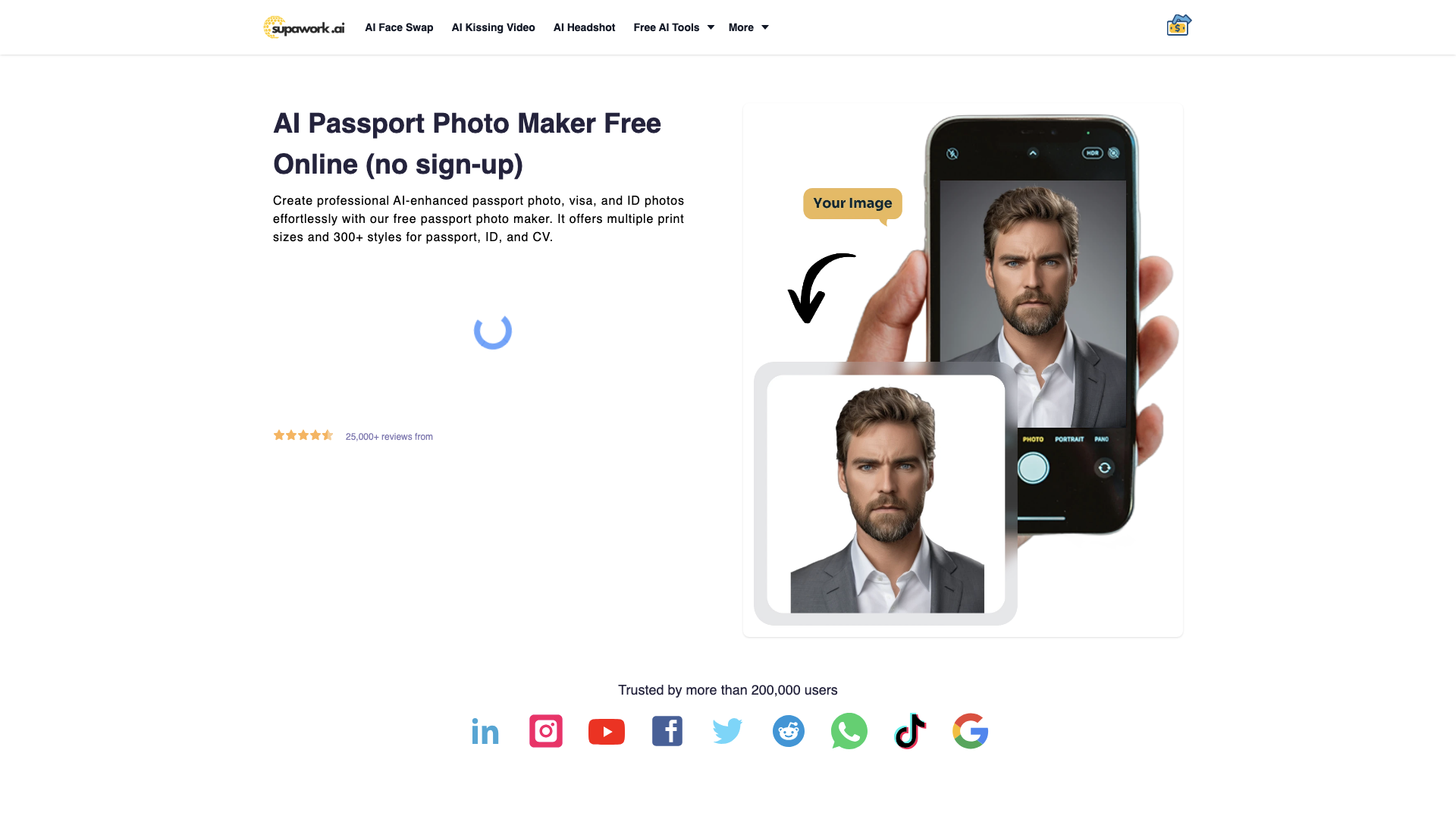
Task: Click the Instagram social media icon
Action: click(545, 731)
